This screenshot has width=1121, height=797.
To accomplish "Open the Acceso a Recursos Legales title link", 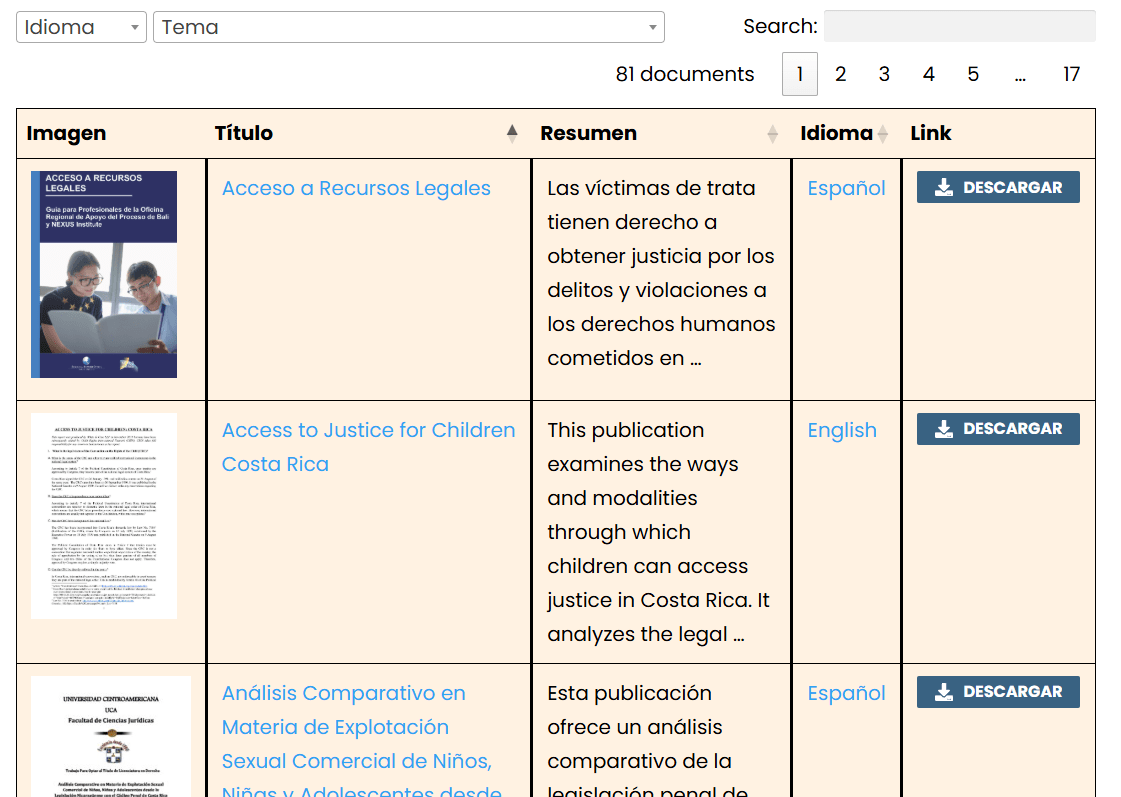I will [356, 188].
